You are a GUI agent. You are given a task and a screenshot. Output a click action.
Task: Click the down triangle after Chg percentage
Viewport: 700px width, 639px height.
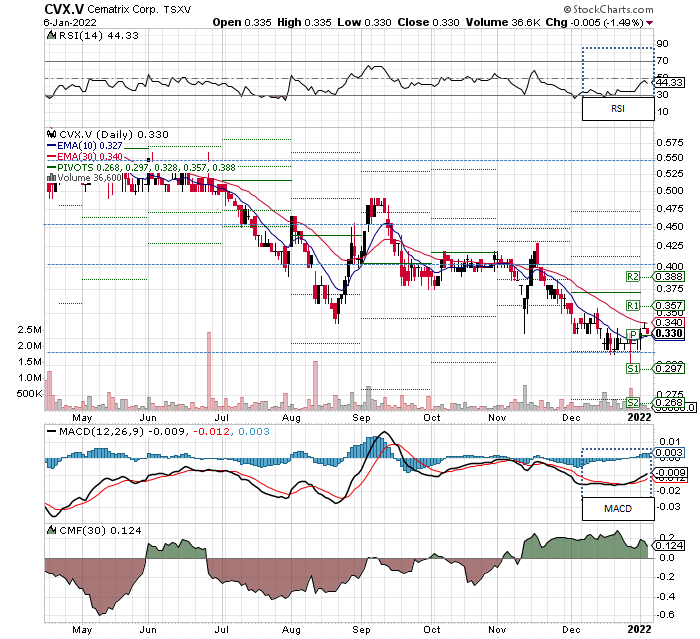(x=649, y=23)
